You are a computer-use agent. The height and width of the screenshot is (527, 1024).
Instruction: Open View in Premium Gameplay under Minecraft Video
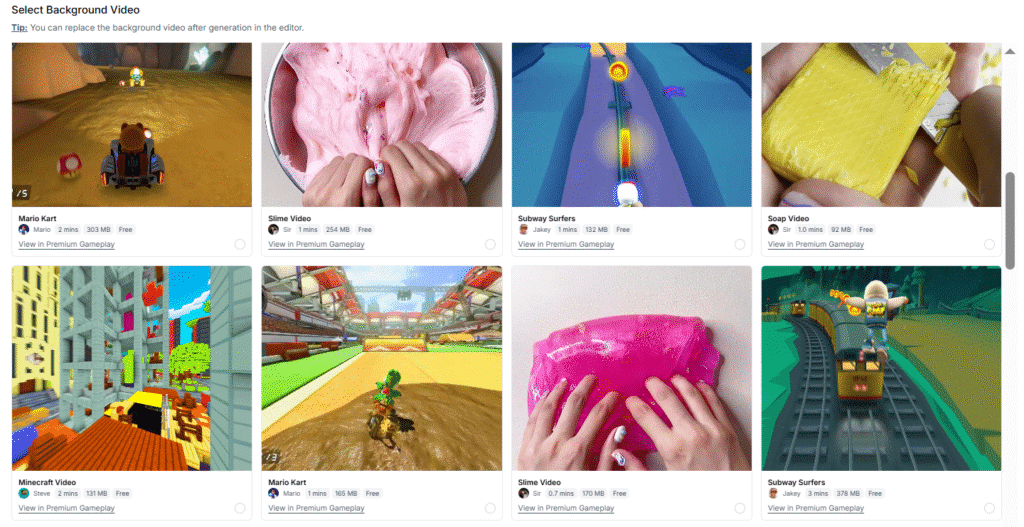tap(67, 508)
